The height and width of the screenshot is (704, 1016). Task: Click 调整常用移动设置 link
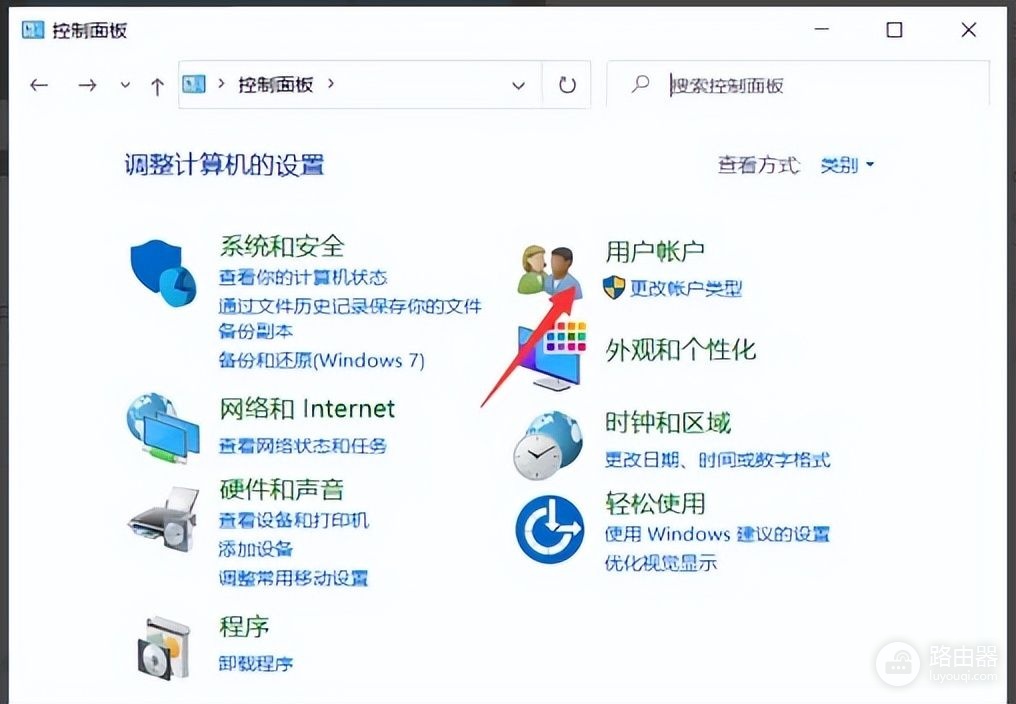coord(294,578)
